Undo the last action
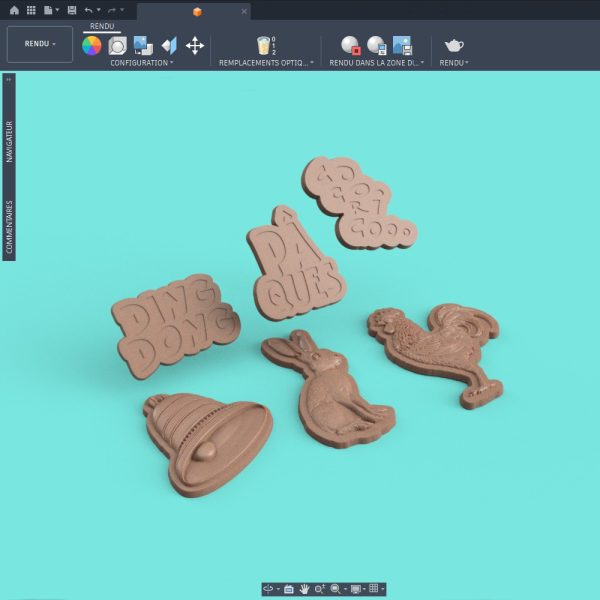This screenshot has width=600, height=600. pos(88,10)
